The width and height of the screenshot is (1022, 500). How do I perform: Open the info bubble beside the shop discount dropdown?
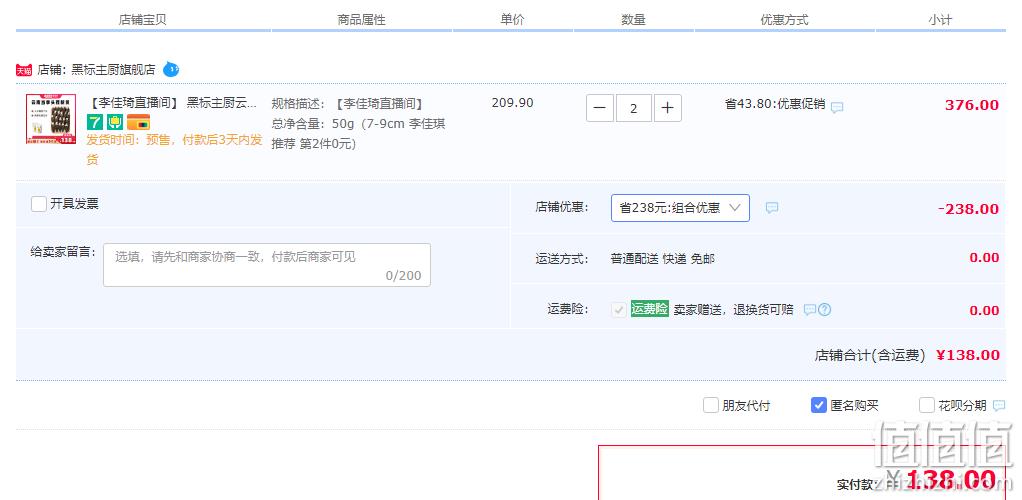click(x=772, y=208)
